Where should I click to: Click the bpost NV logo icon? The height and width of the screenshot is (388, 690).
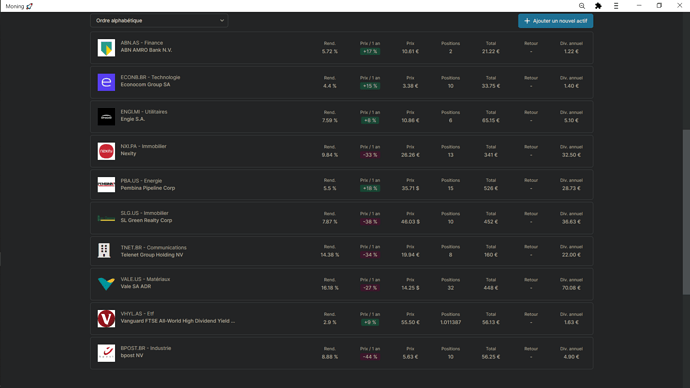point(106,353)
